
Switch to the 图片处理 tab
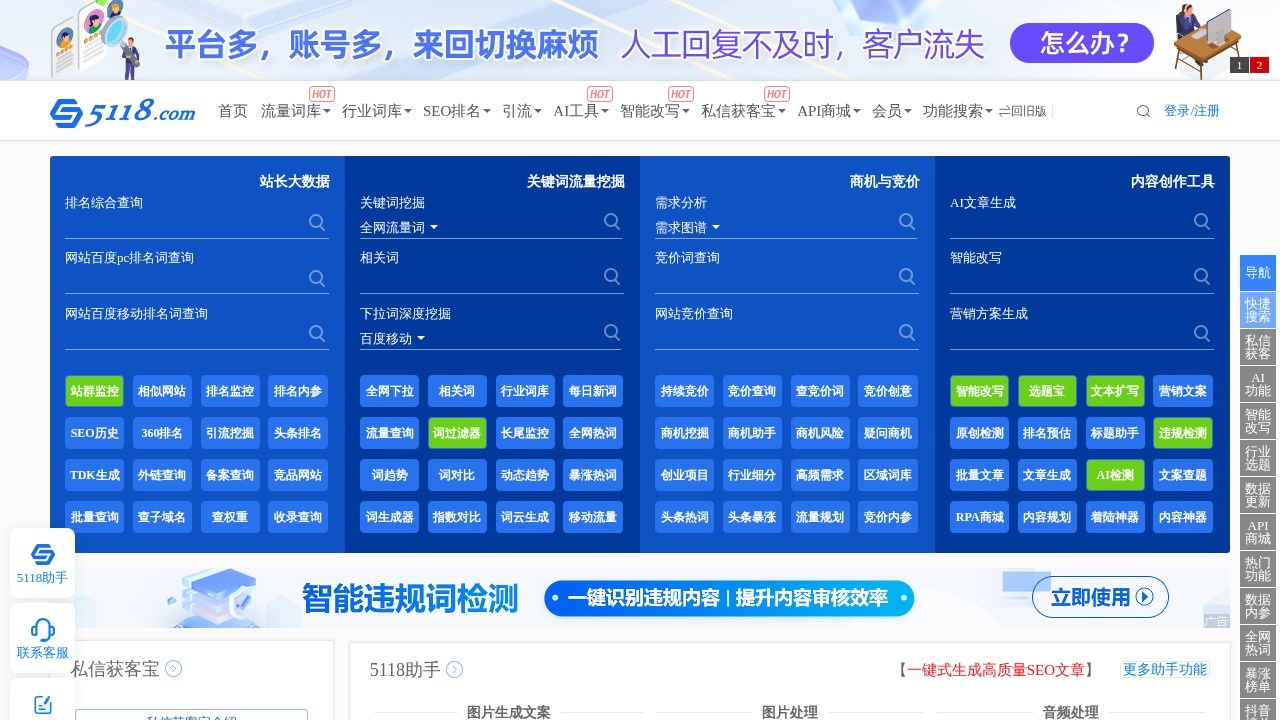(787, 712)
